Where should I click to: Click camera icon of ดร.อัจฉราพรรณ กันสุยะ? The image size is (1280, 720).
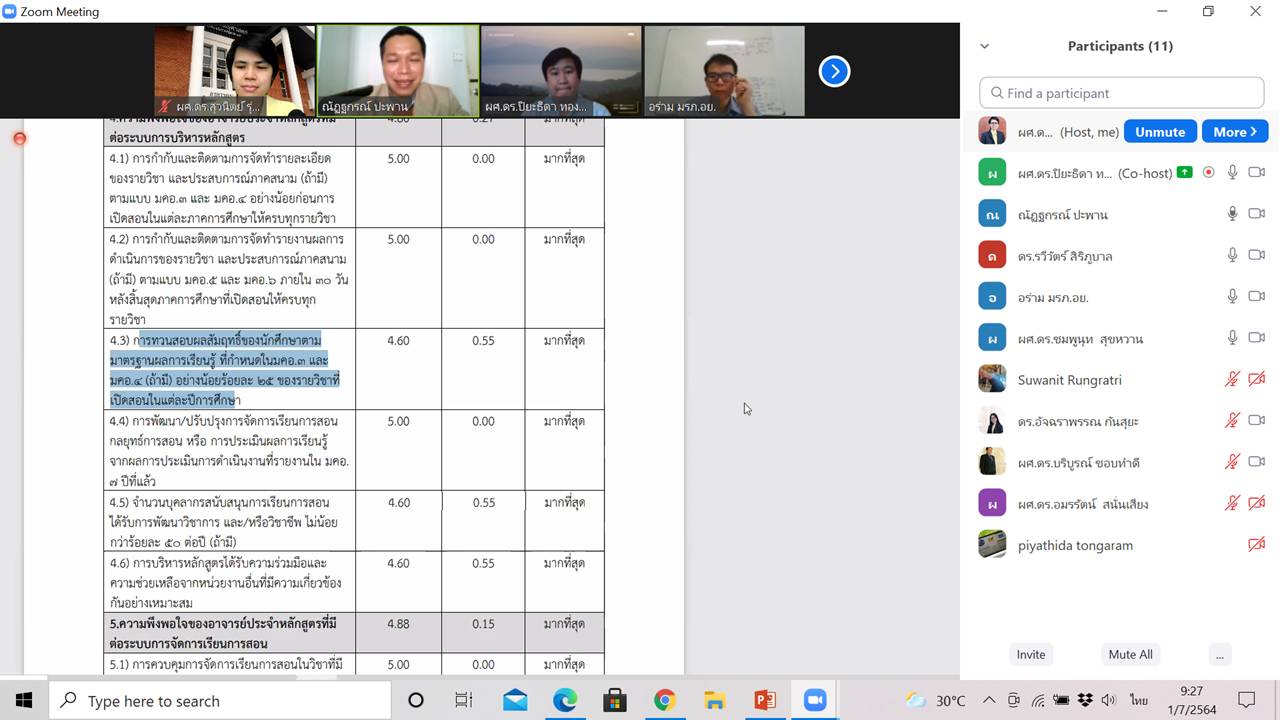click(1257, 421)
